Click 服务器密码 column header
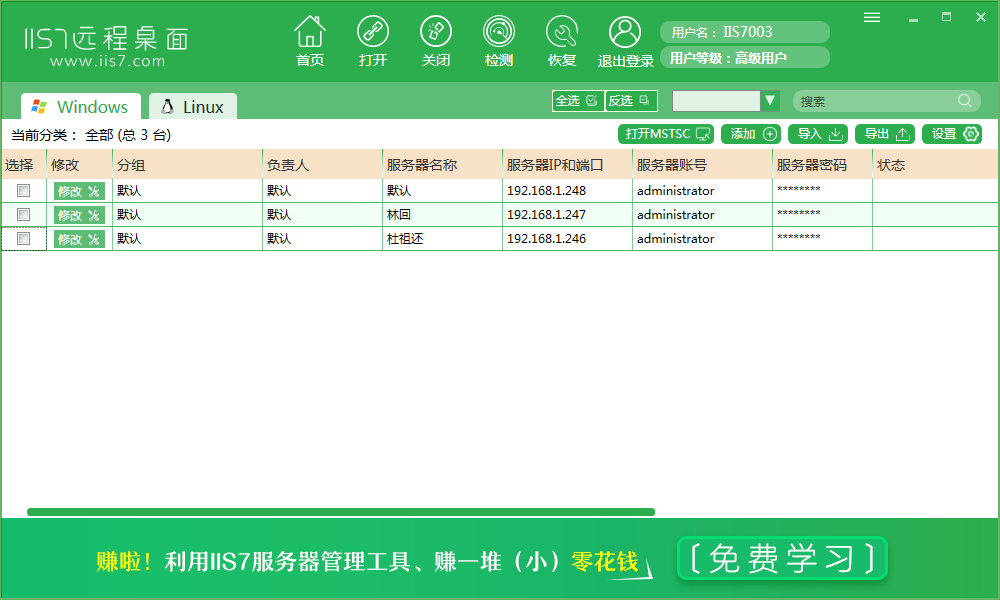The height and width of the screenshot is (600, 1000). (x=823, y=165)
